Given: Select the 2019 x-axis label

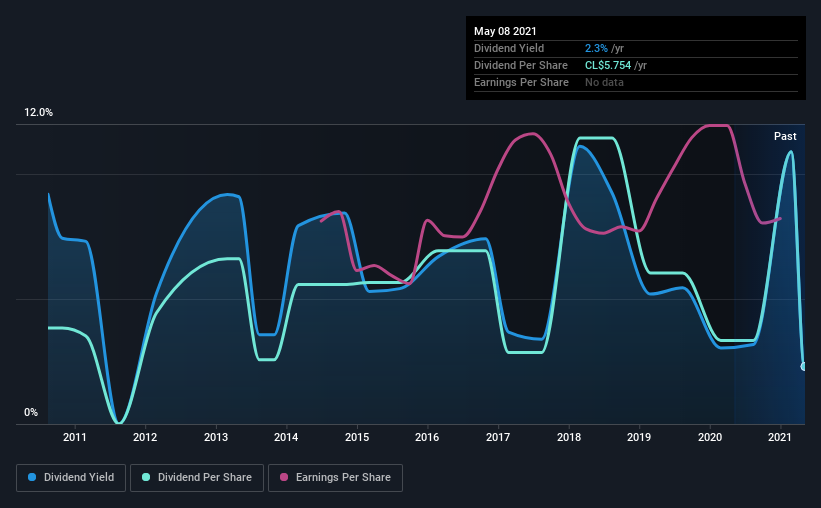Looking at the screenshot, I should click(x=639, y=437).
